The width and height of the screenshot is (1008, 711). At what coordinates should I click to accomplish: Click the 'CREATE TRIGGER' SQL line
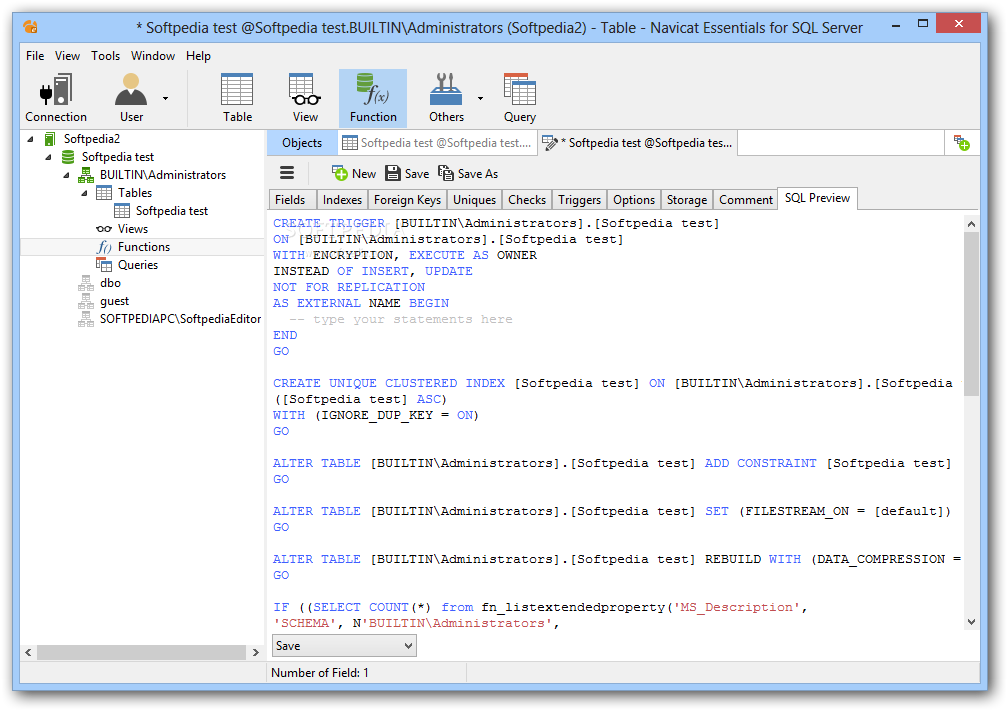[x=496, y=223]
